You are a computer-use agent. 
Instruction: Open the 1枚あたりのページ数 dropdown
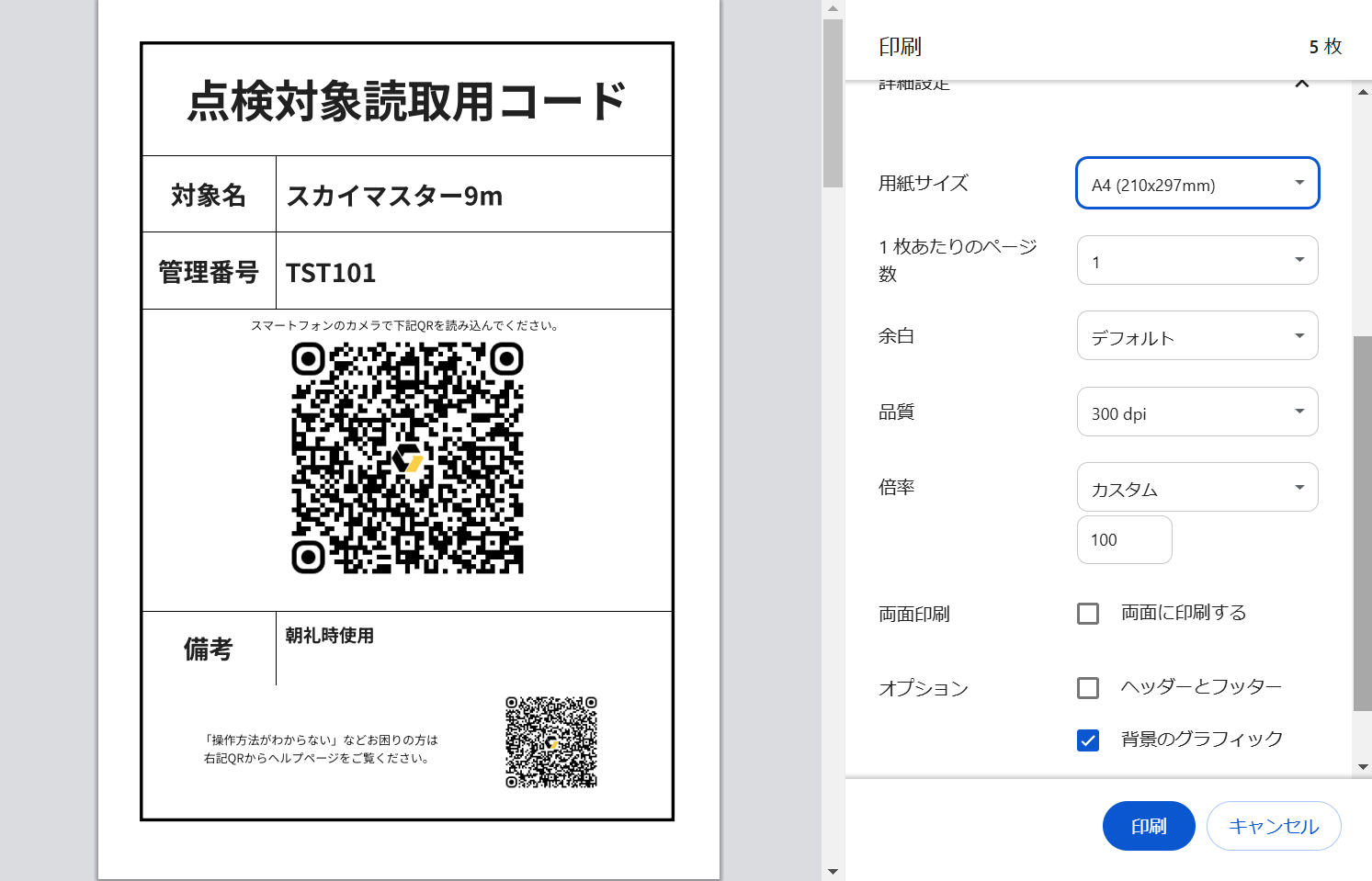(1196, 261)
